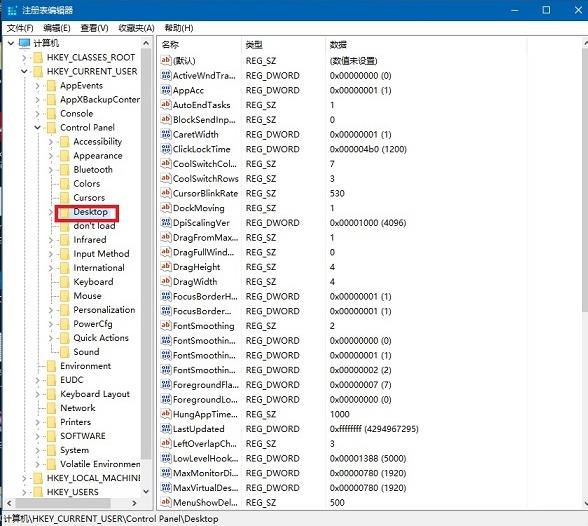588x526 pixels.
Task: Click the CursorBlinkRate string value icon
Action: pos(166,193)
